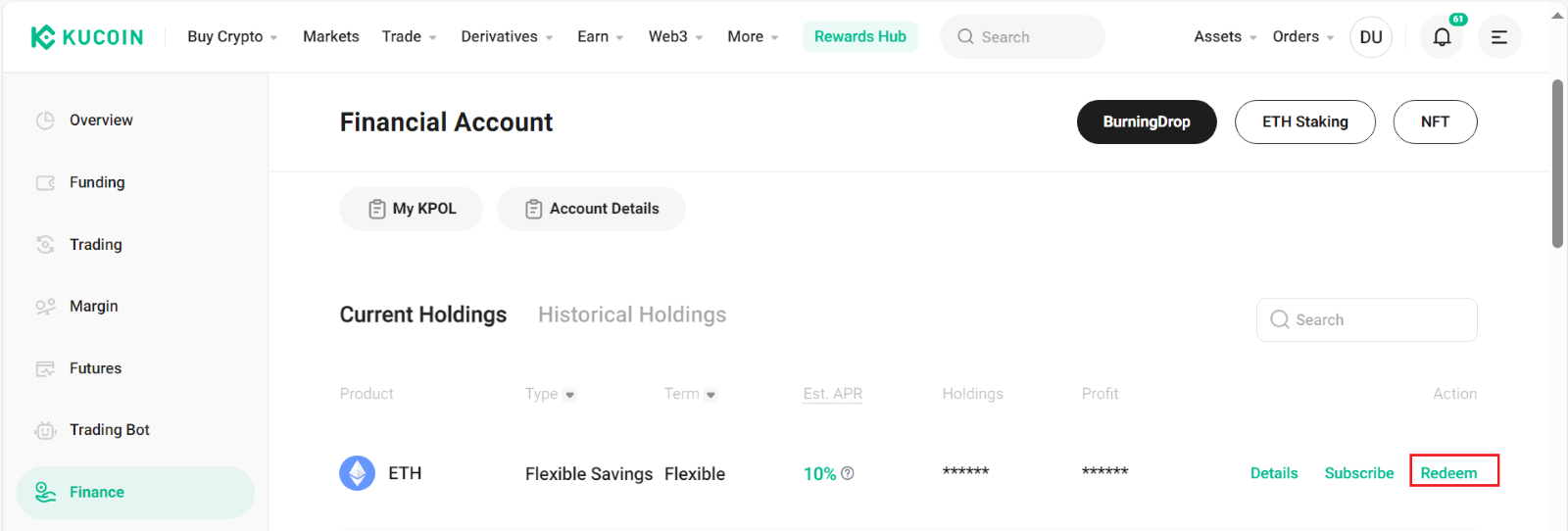1568x531 pixels.
Task: Click the page vertical scrollbar
Action: (1557, 164)
